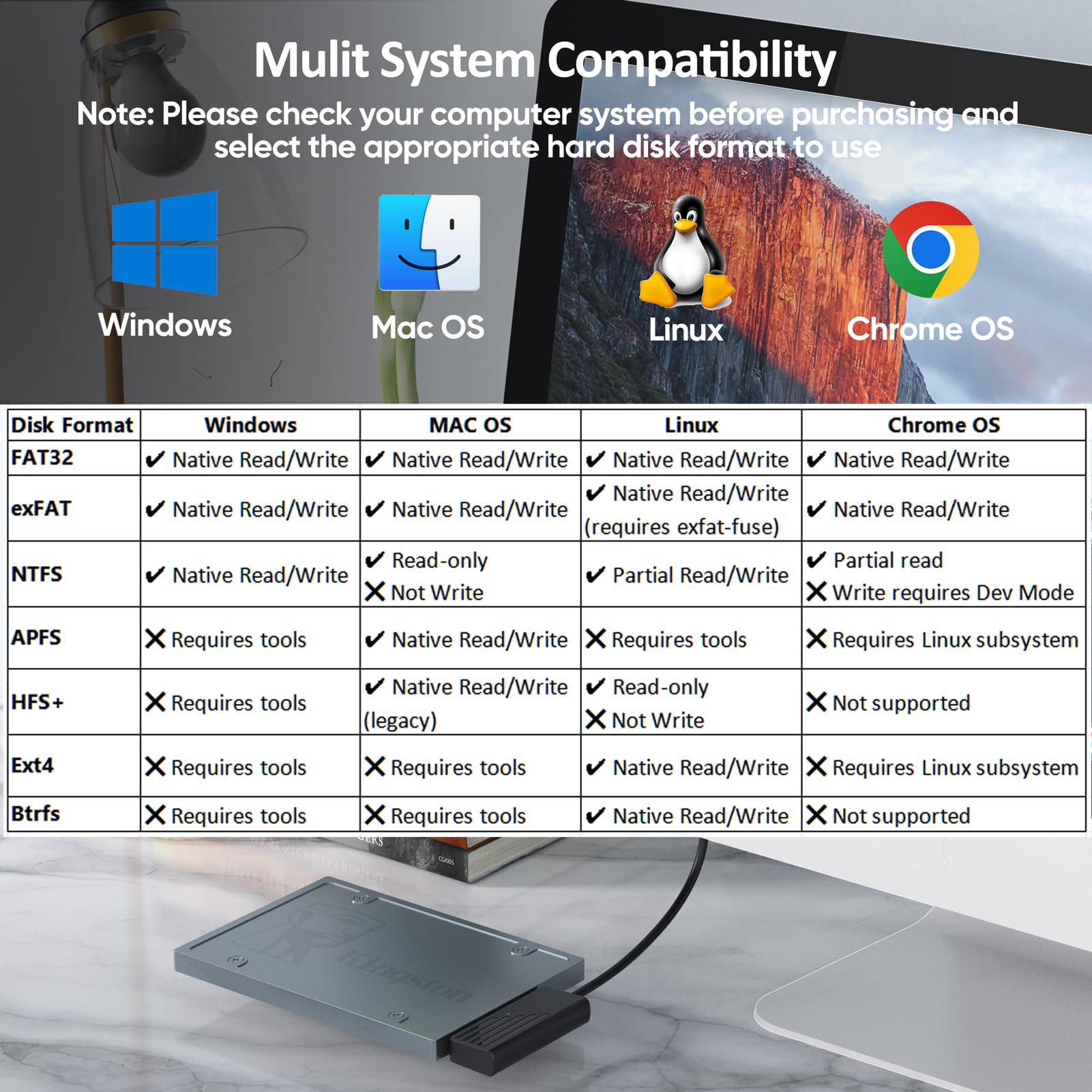Click the X mark in Btrfs Chrome OS cell
The width and height of the screenshot is (1092, 1092).
(x=816, y=815)
